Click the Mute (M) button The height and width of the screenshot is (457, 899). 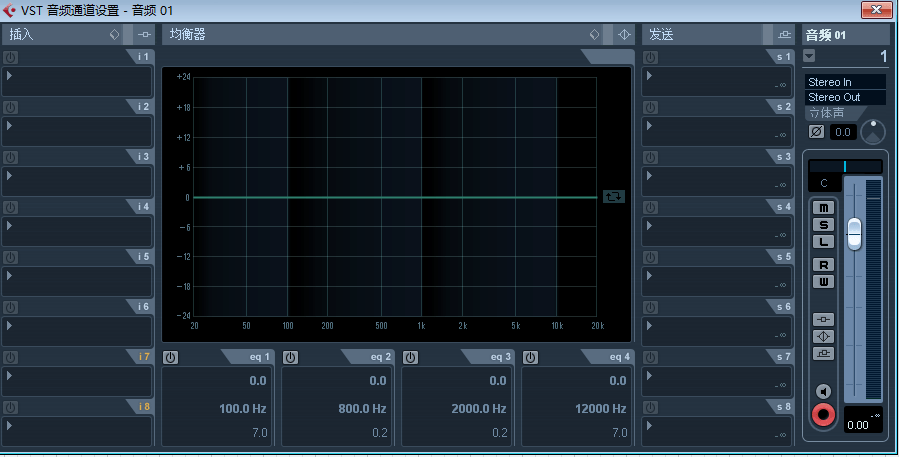823,208
